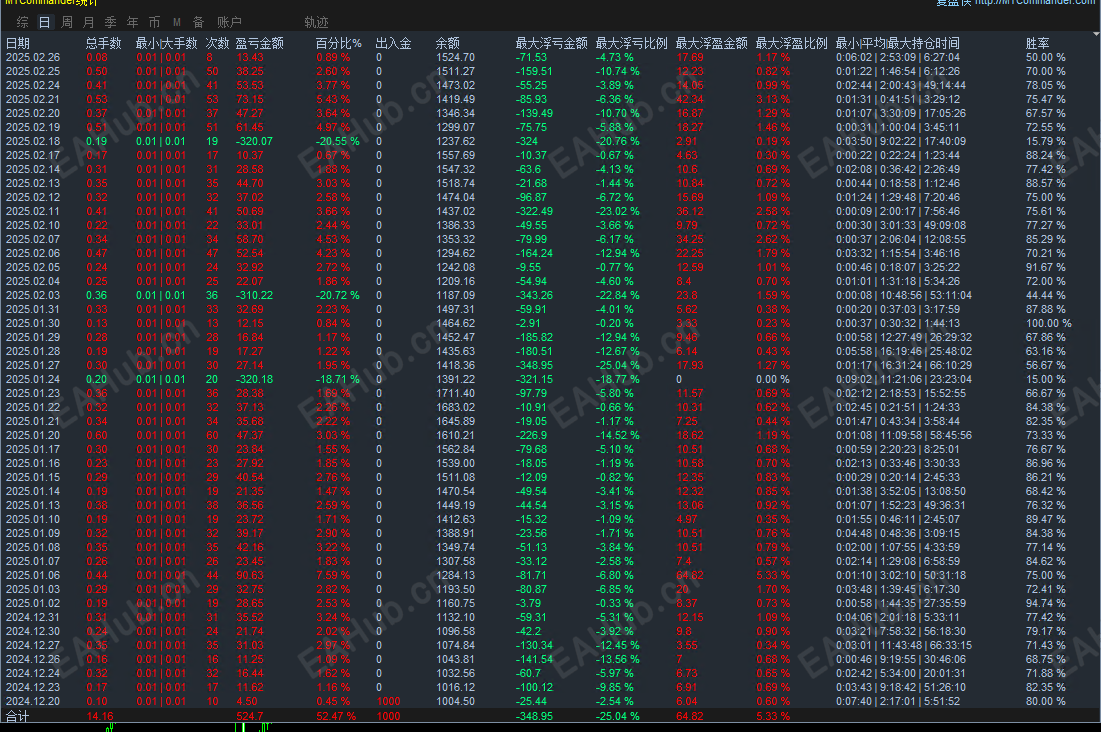Select the 日 daily tab
The height and width of the screenshot is (732, 1101).
point(44,22)
